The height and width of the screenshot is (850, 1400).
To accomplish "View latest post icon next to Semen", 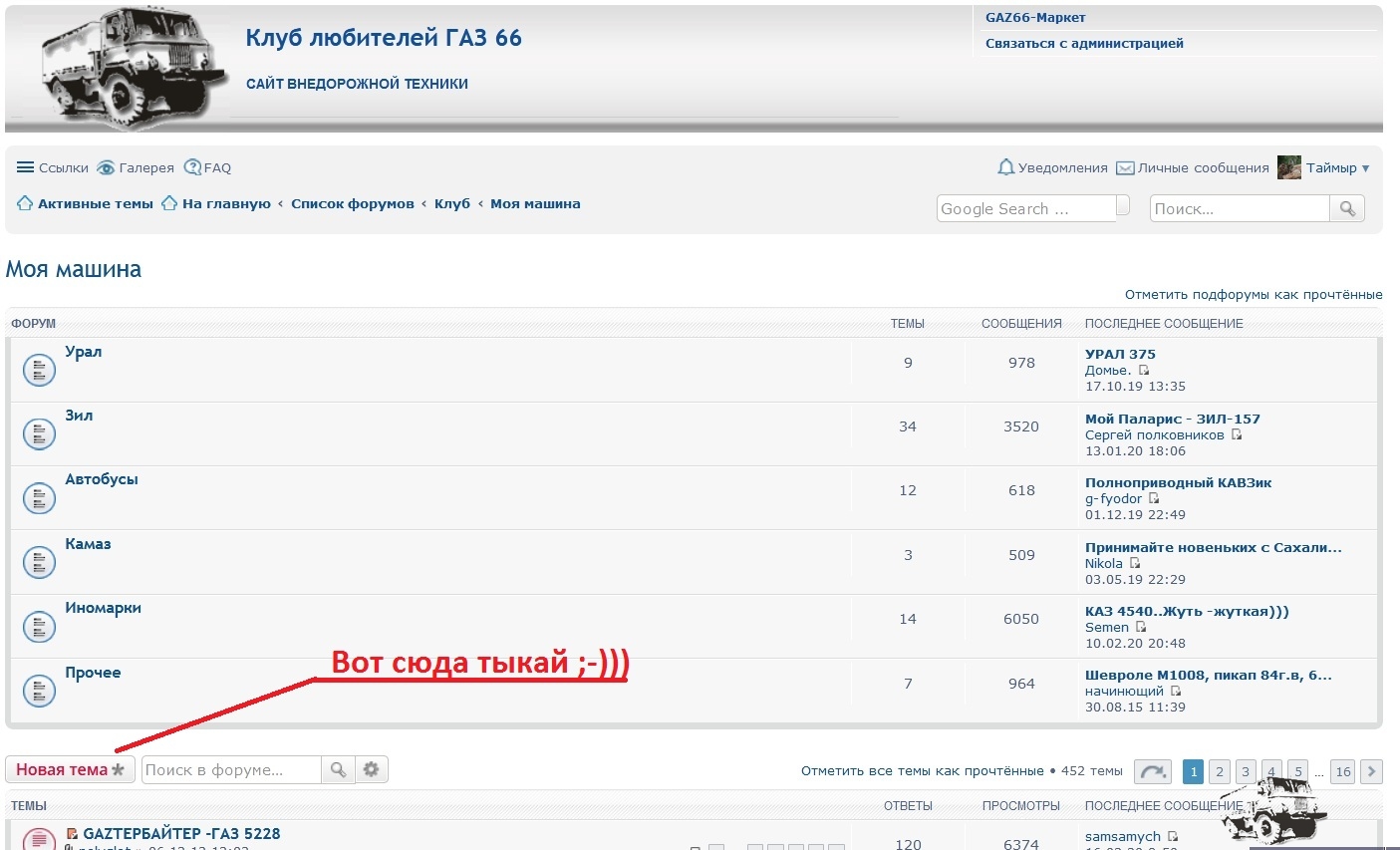I will pyautogui.click(x=1141, y=627).
